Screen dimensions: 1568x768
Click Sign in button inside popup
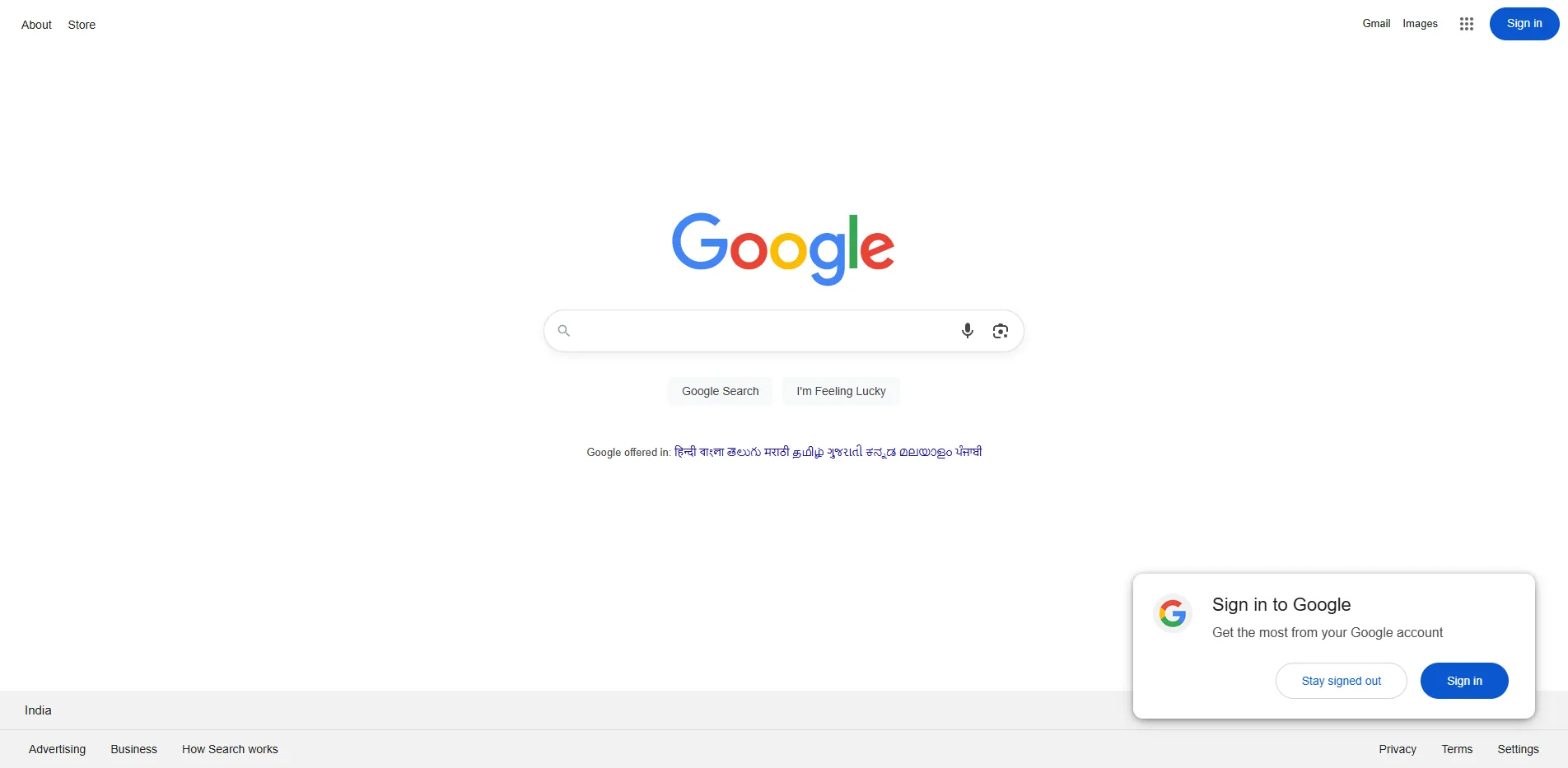click(1464, 681)
